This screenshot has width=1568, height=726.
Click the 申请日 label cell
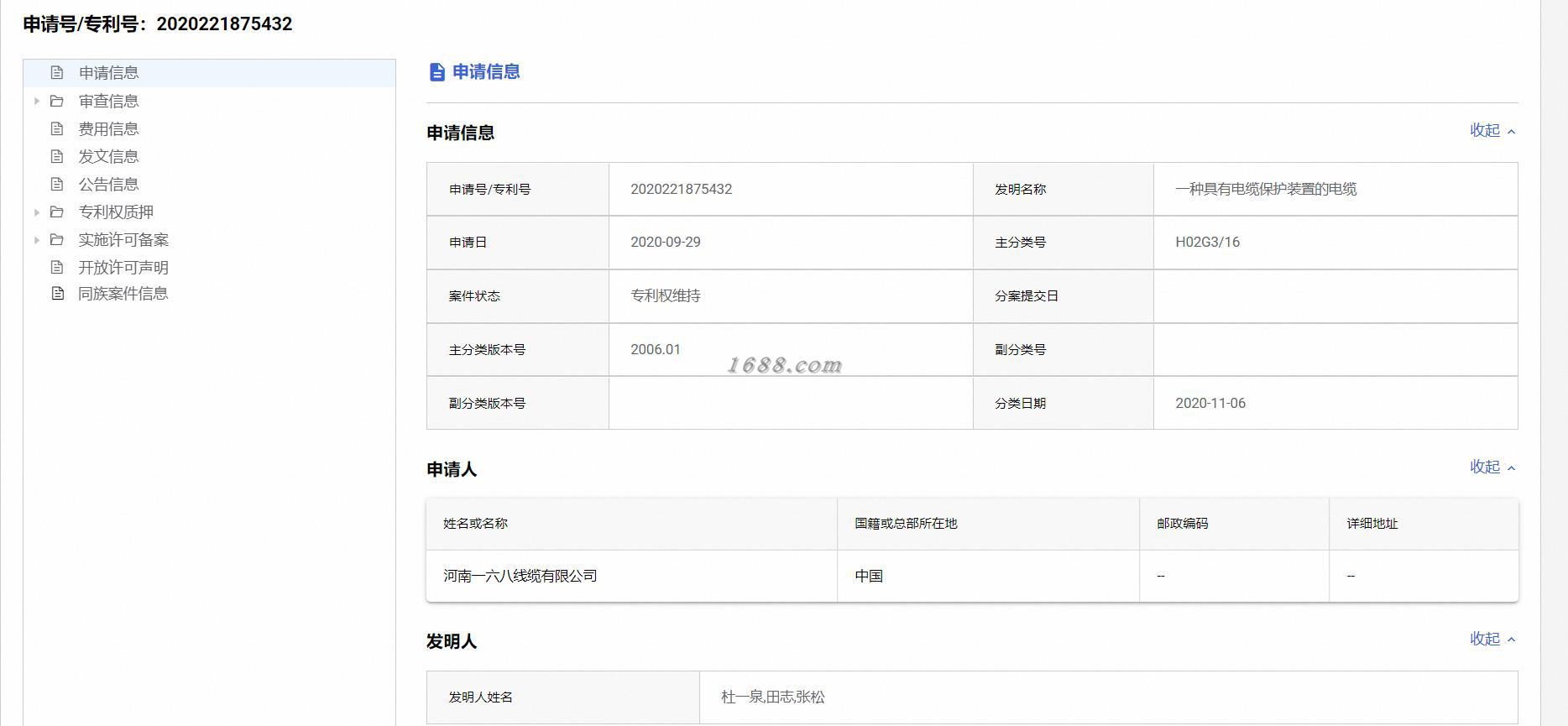pos(518,242)
